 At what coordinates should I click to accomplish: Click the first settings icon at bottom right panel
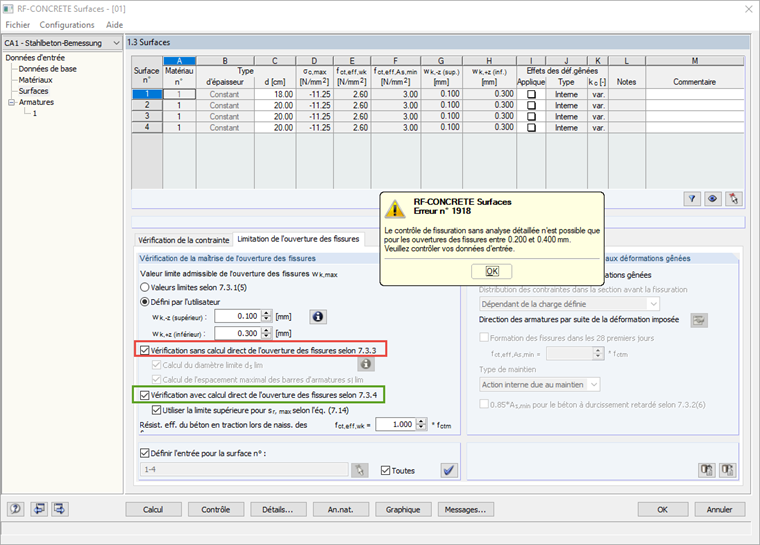click(x=707, y=470)
